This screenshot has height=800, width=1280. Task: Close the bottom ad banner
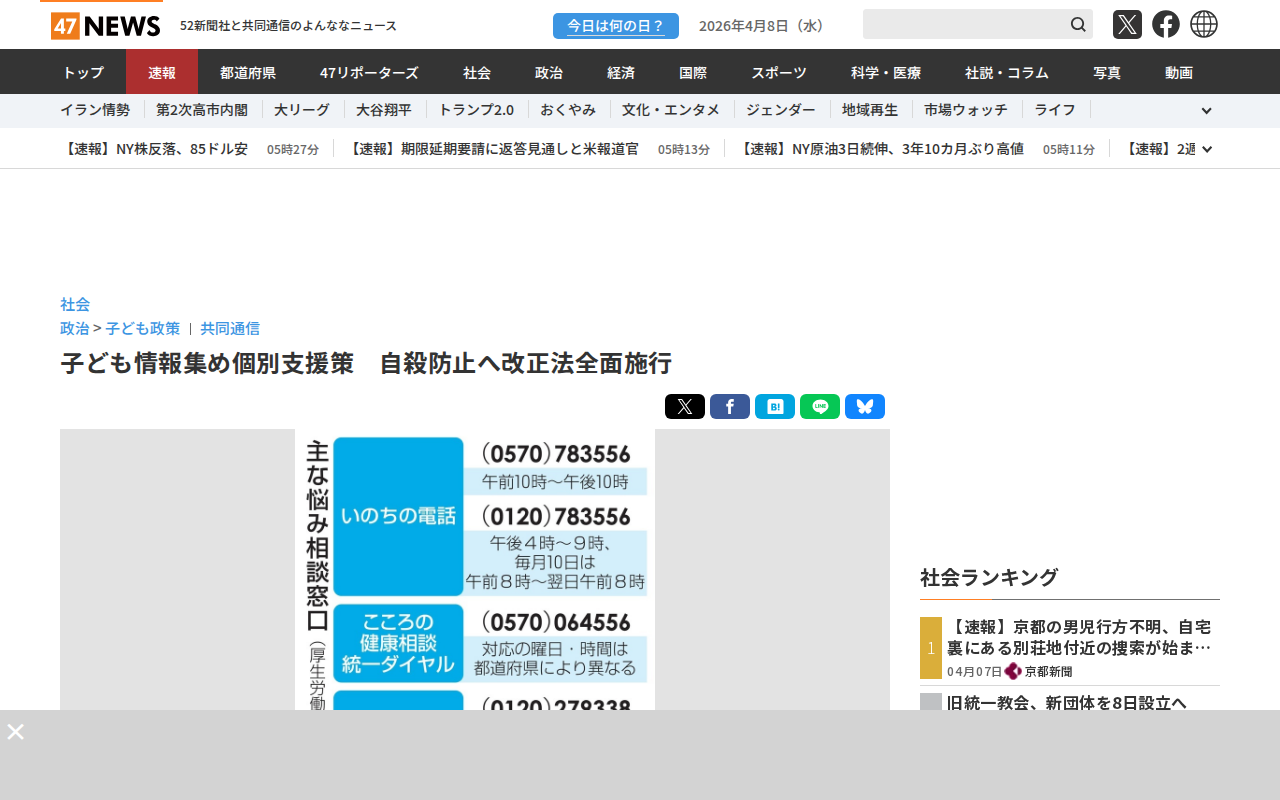(x=16, y=732)
